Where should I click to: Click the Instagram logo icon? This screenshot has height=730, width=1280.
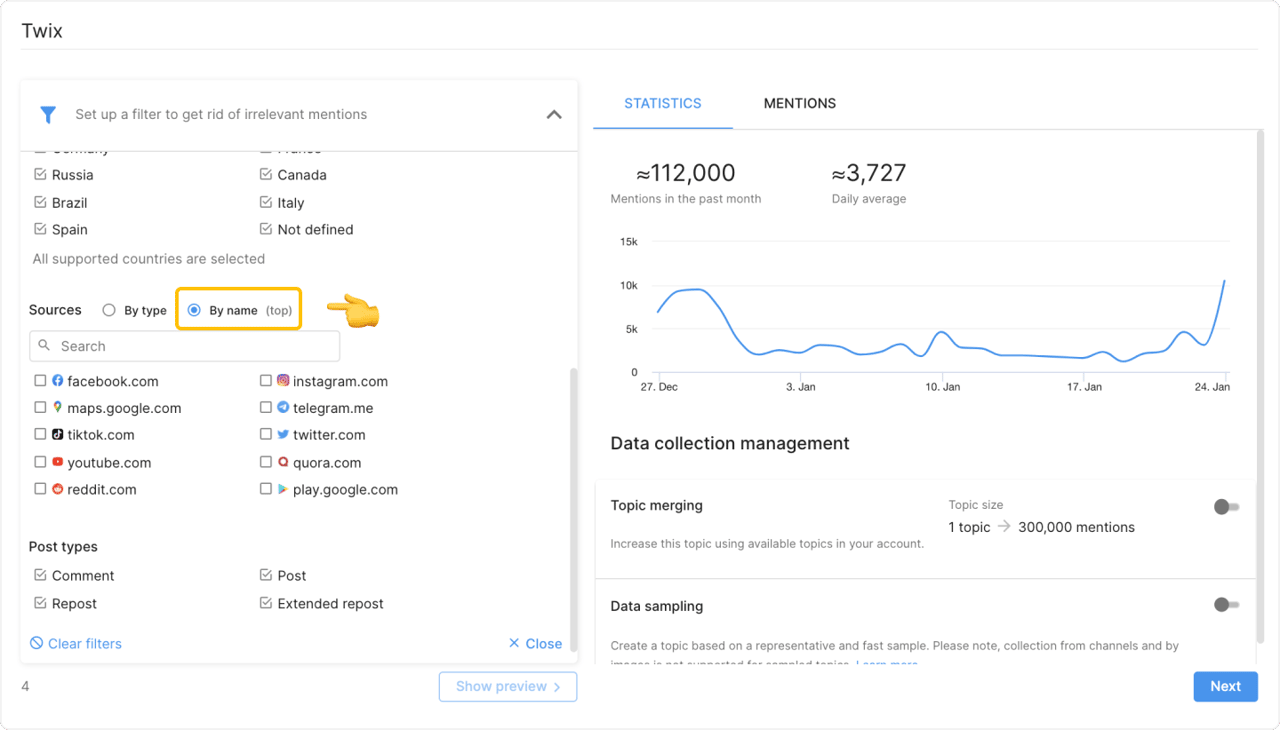[283, 381]
